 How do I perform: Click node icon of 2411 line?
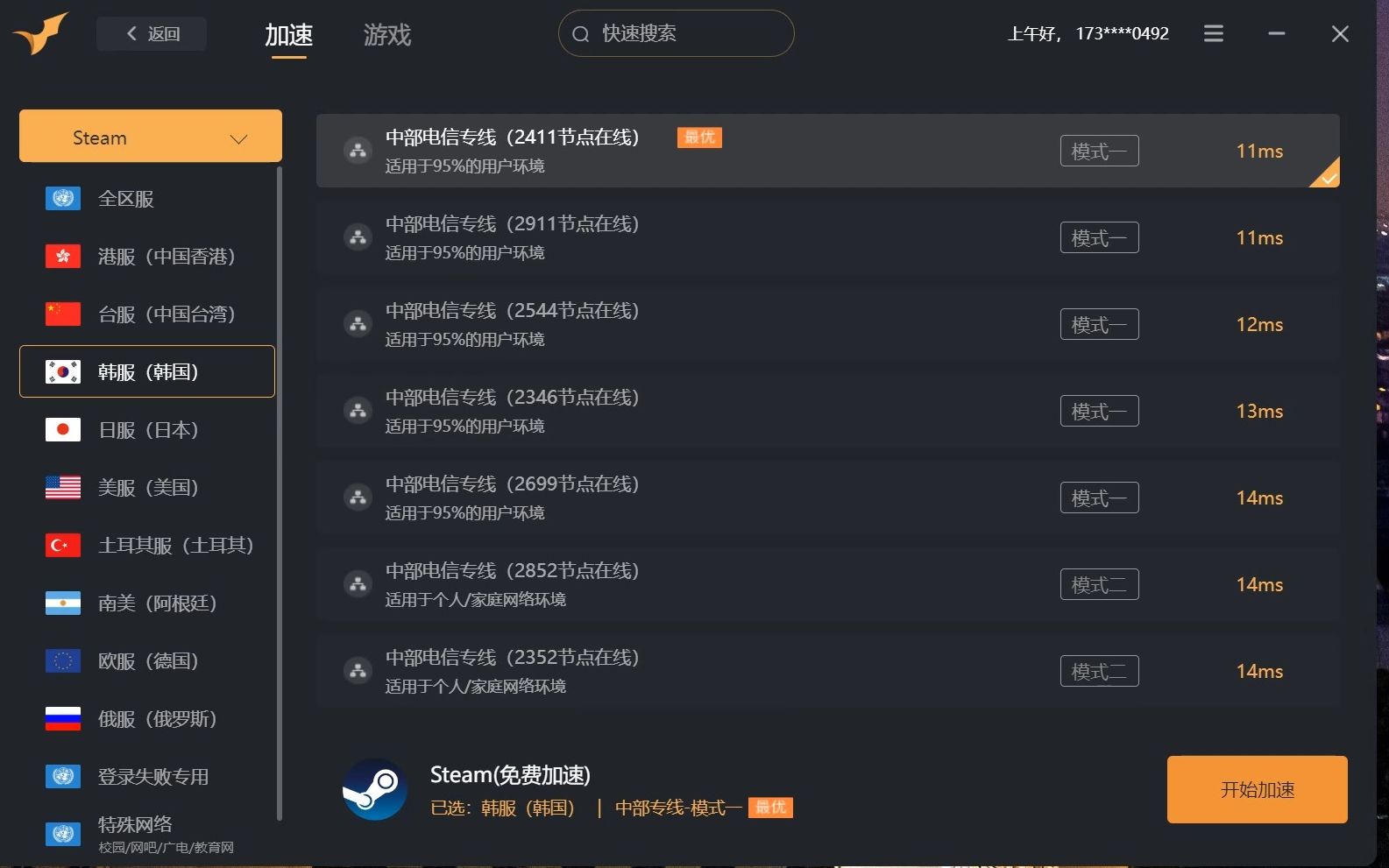[x=358, y=151]
